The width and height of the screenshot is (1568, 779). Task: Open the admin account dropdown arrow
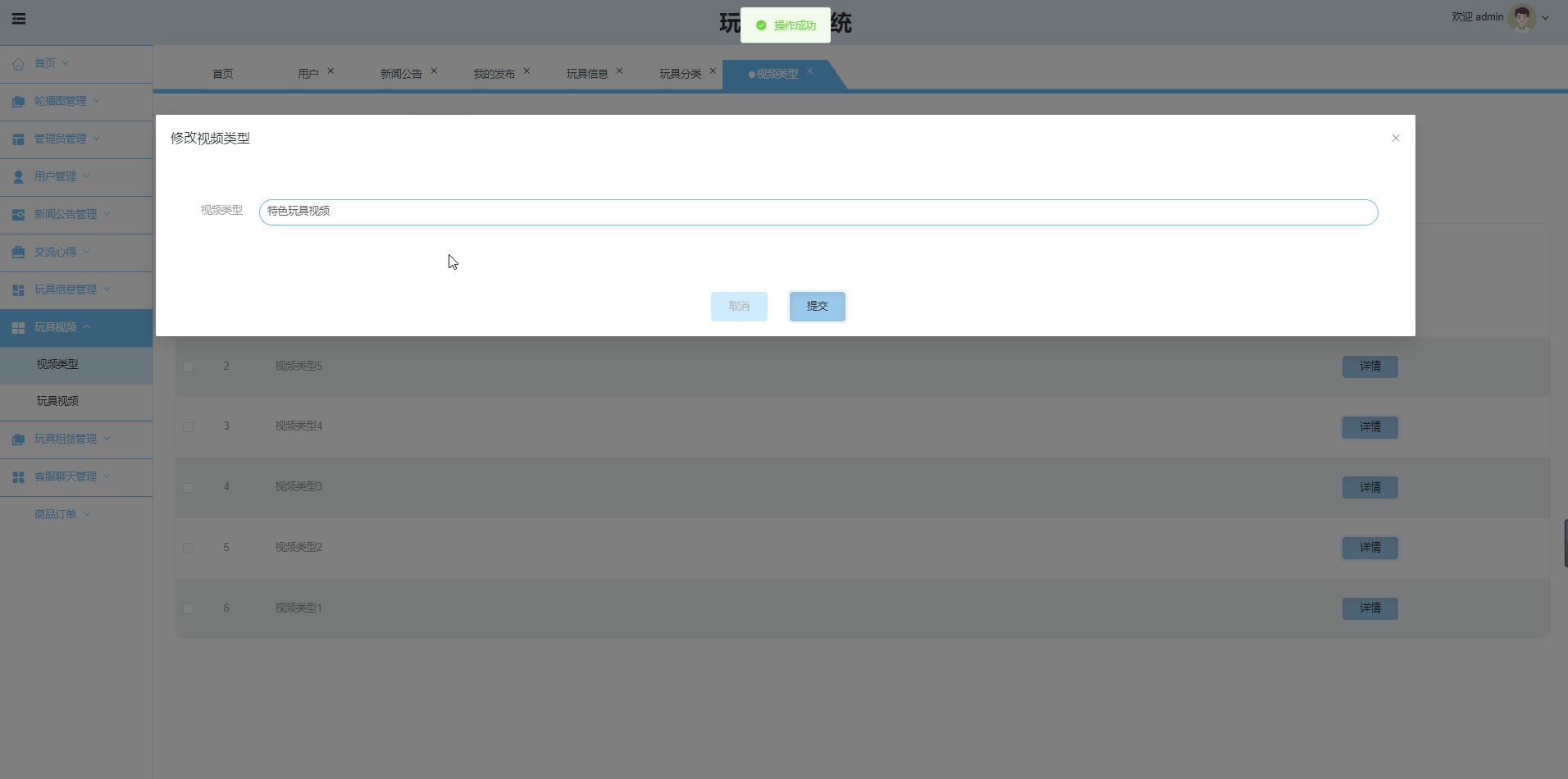[1546, 17]
